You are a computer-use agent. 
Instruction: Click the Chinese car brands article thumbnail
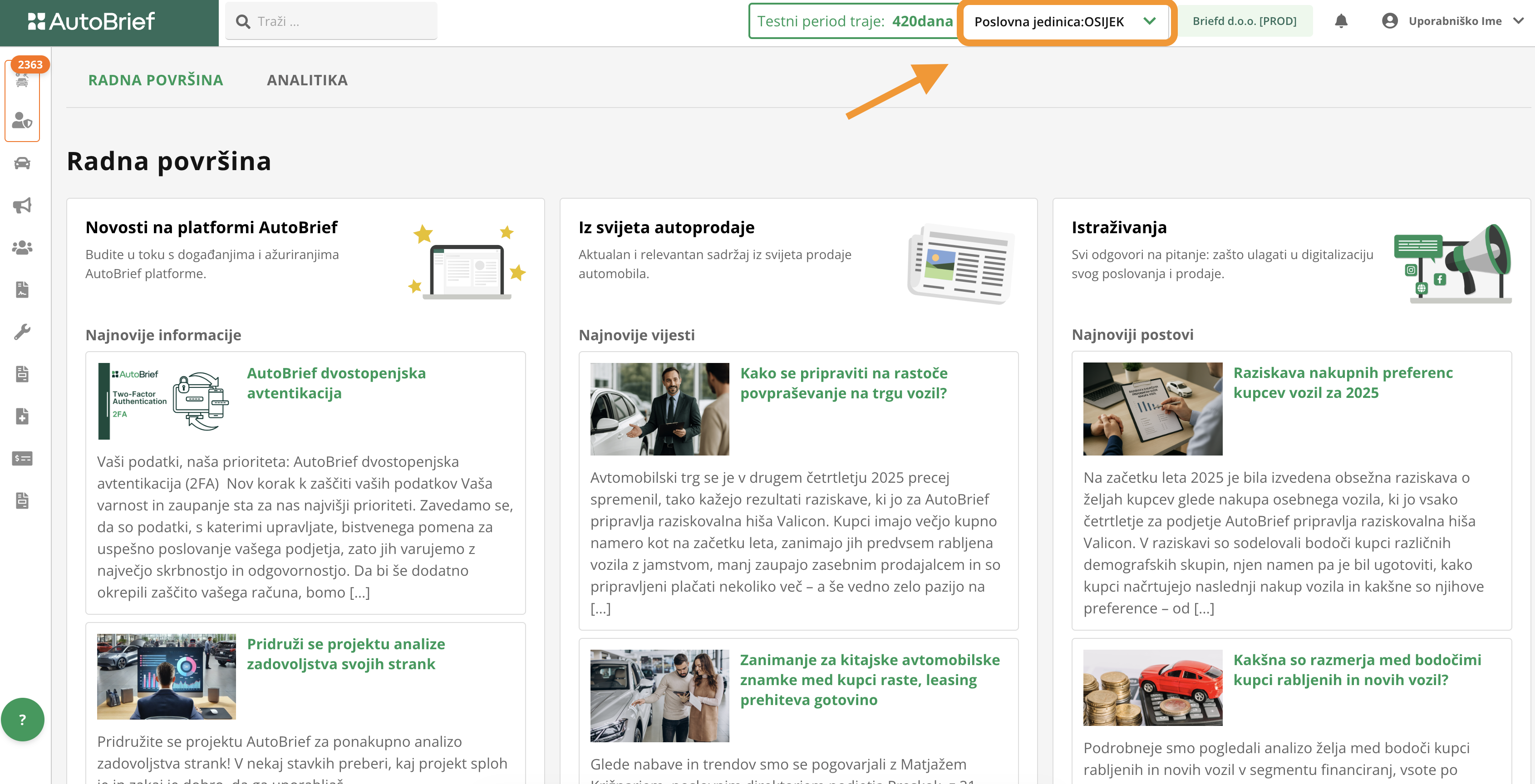click(x=659, y=695)
